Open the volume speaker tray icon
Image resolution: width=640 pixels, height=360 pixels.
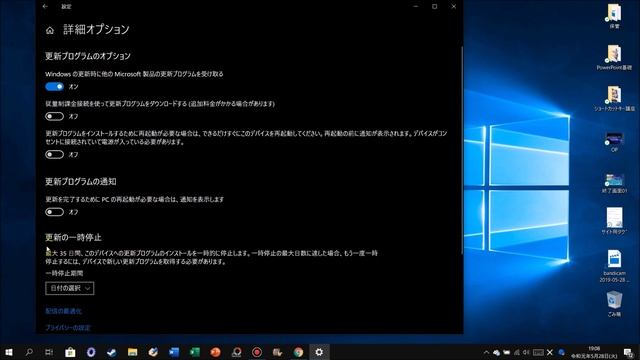tap(527, 352)
